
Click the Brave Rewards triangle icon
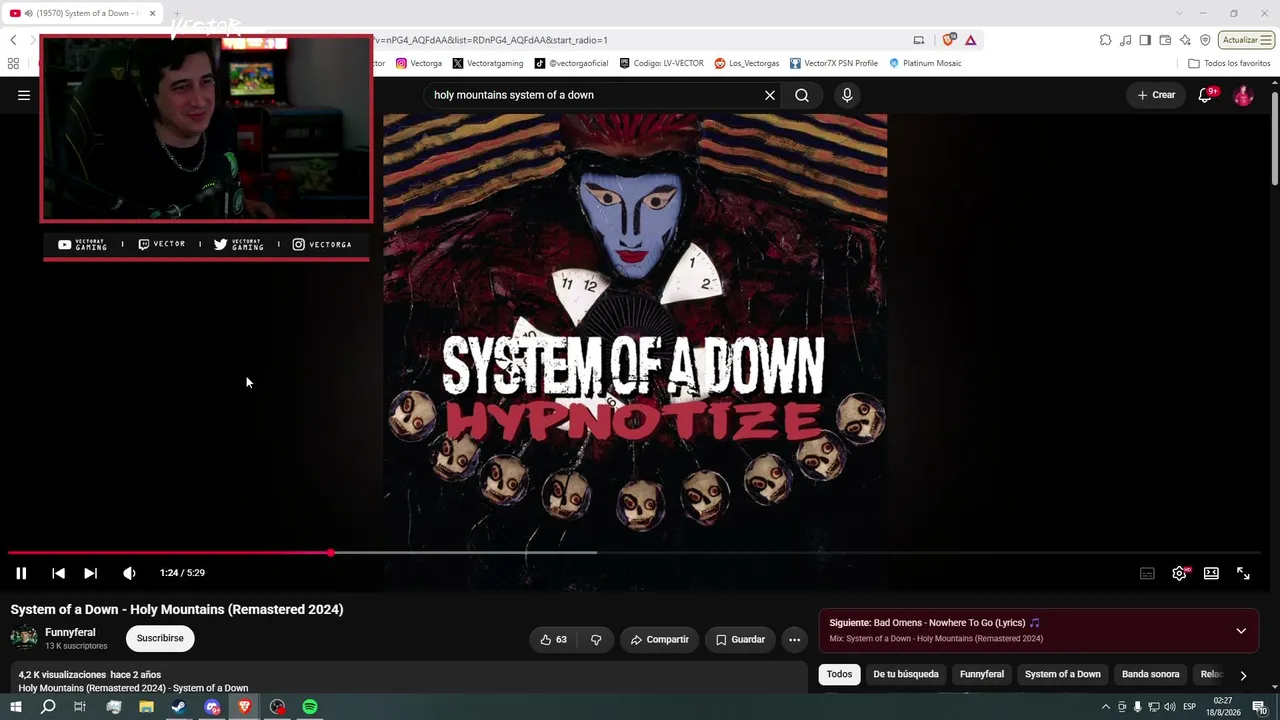970,40
